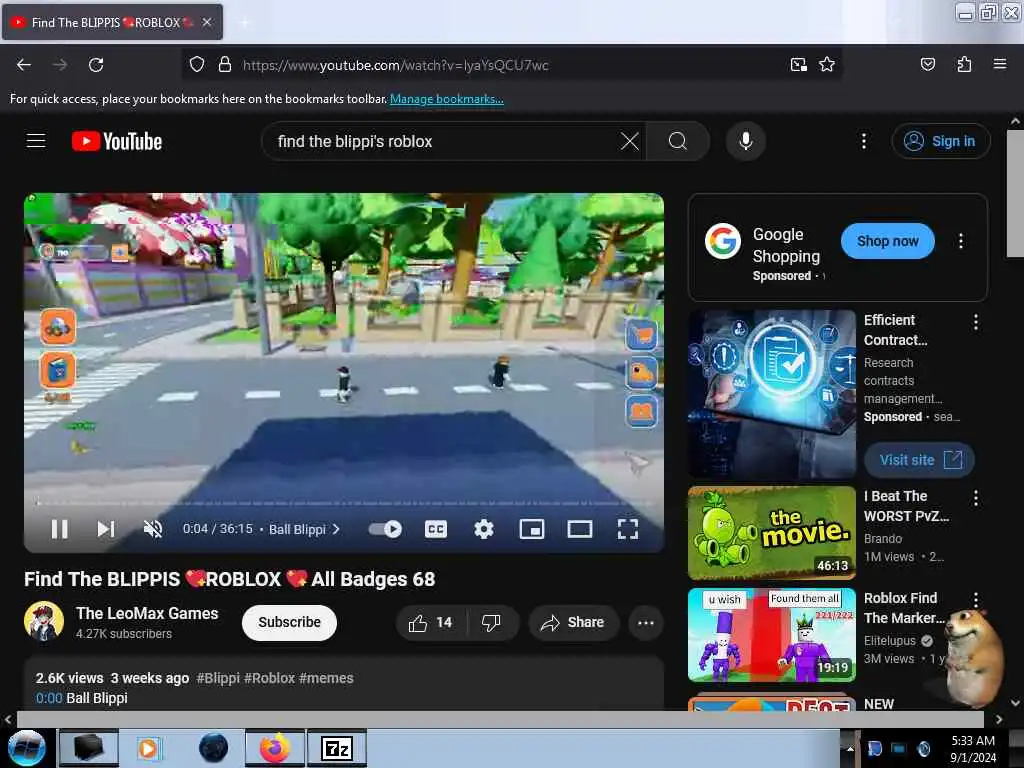Show hidden system tray icons arrow
The image size is (1024, 768).
[x=850, y=748]
